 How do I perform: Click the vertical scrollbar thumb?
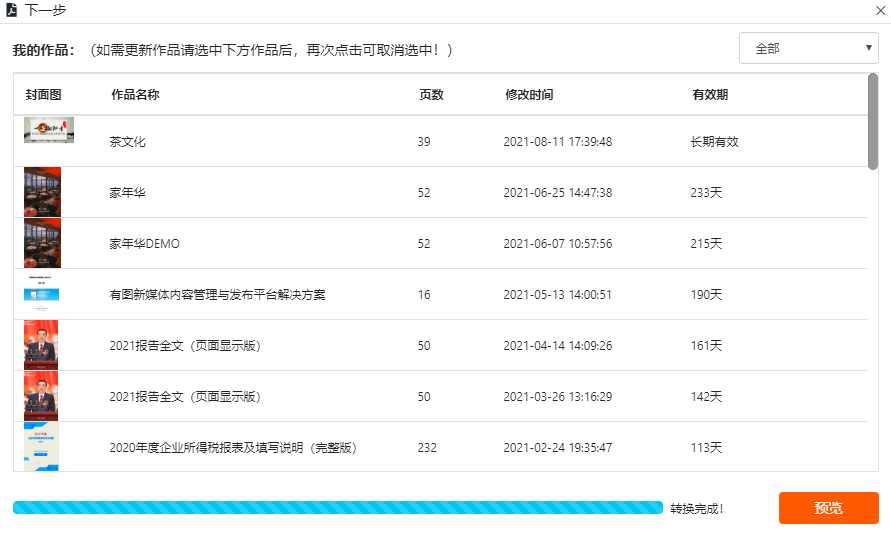tap(873, 122)
